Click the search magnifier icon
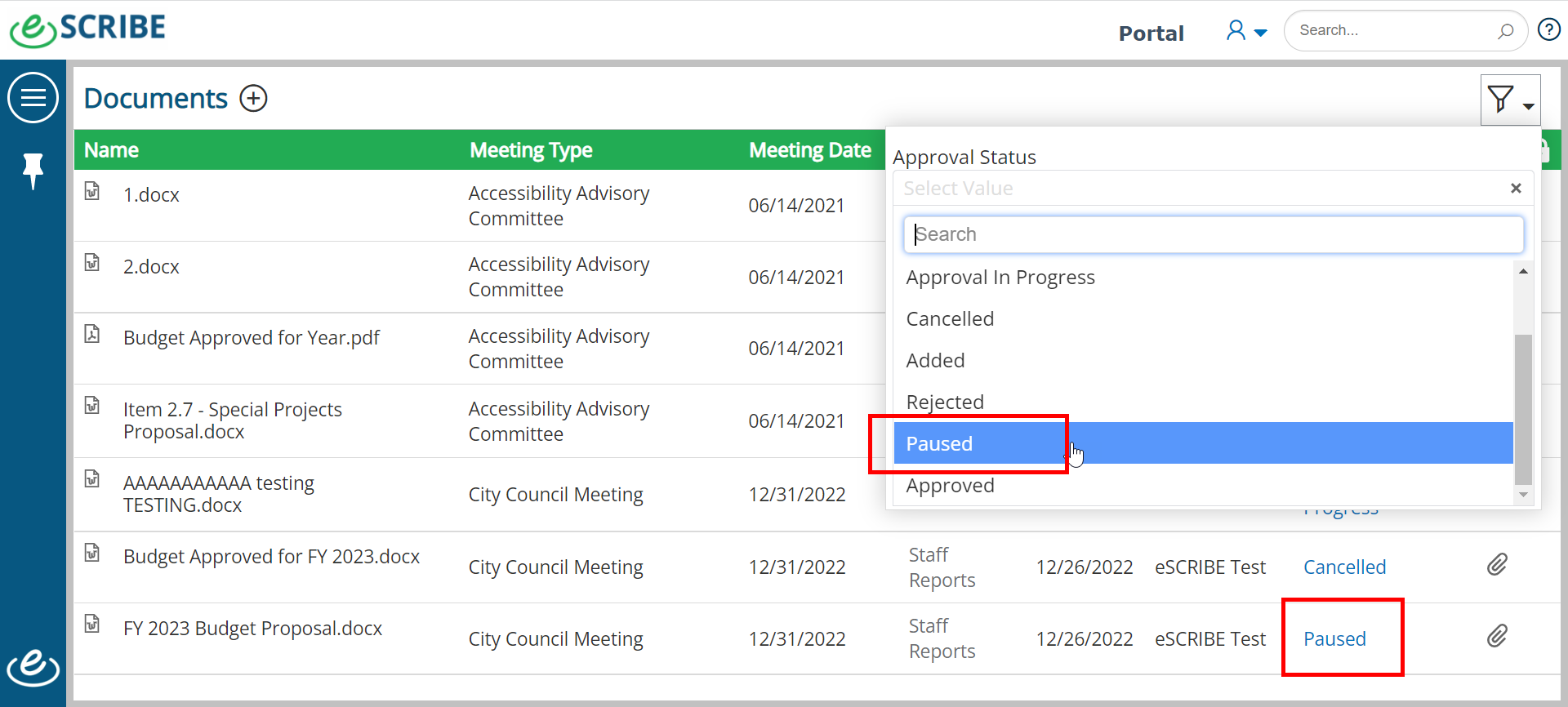The height and width of the screenshot is (707, 1568). [1505, 31]
